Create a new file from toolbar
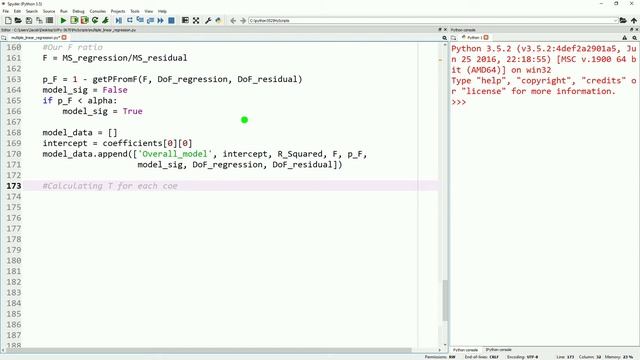 tap(8, 20)
